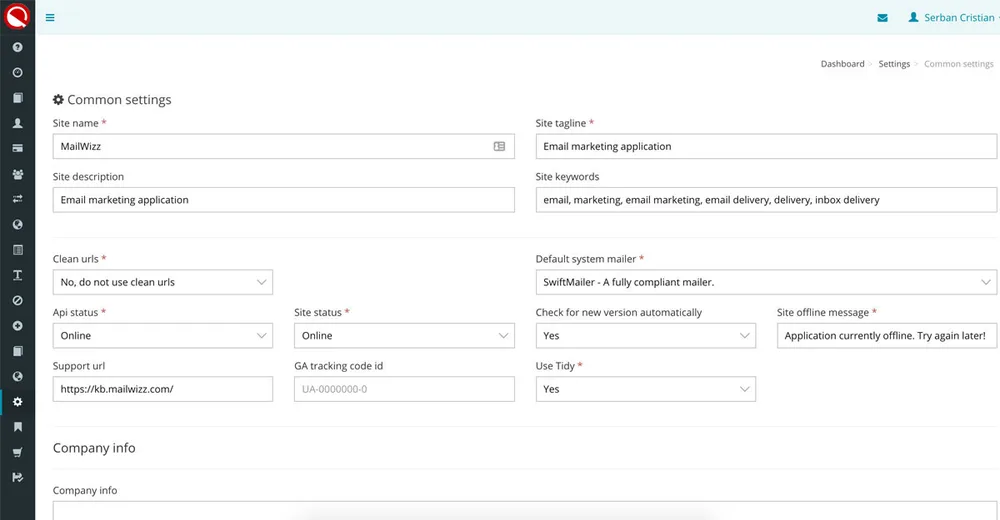Open the Default system mailer dropdown
This screenshot has height=520, width=1000.
click(x=766, y=282)
